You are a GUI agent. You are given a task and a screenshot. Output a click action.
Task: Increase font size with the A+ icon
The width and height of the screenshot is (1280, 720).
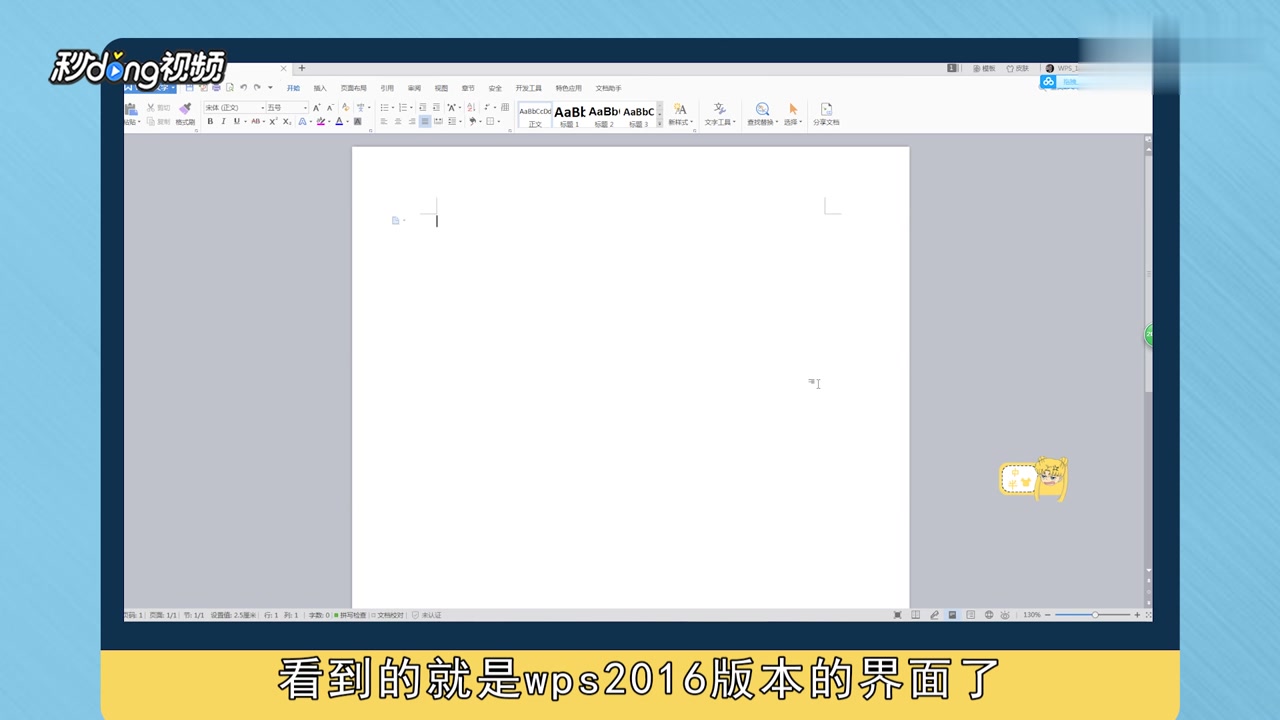[x=317, y=107]
